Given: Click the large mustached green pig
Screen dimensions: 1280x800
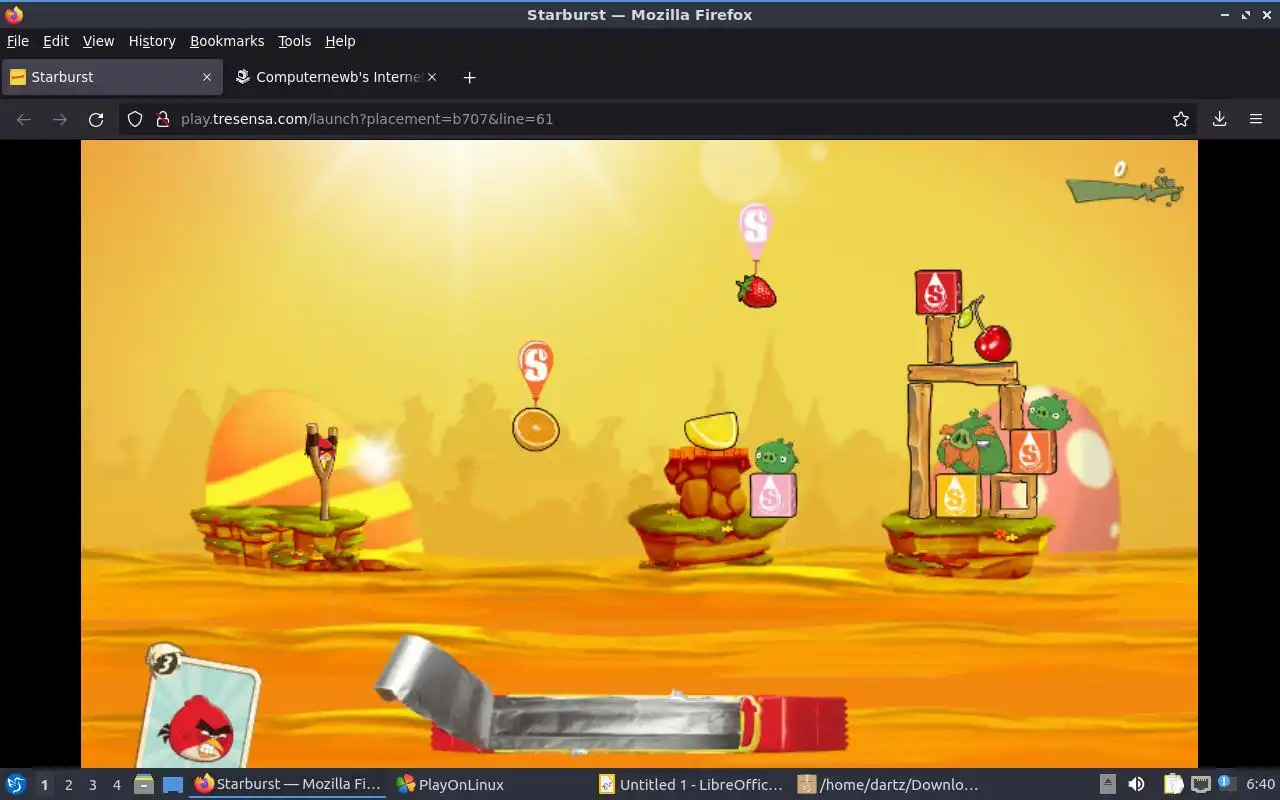Looking at the screenshot, I should pyautogui.click(x=971, y=443).
